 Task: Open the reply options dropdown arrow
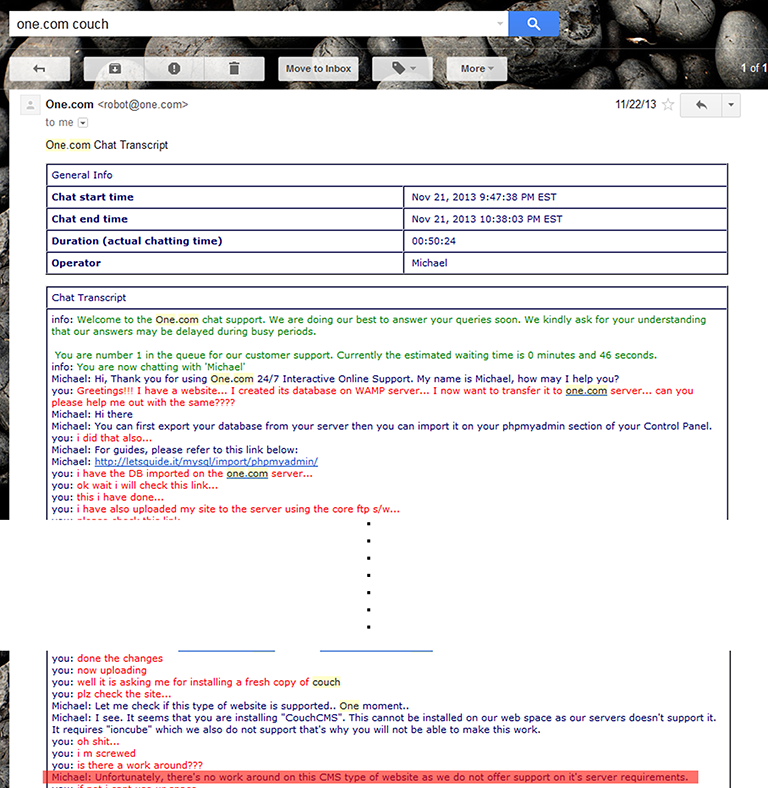731,105
